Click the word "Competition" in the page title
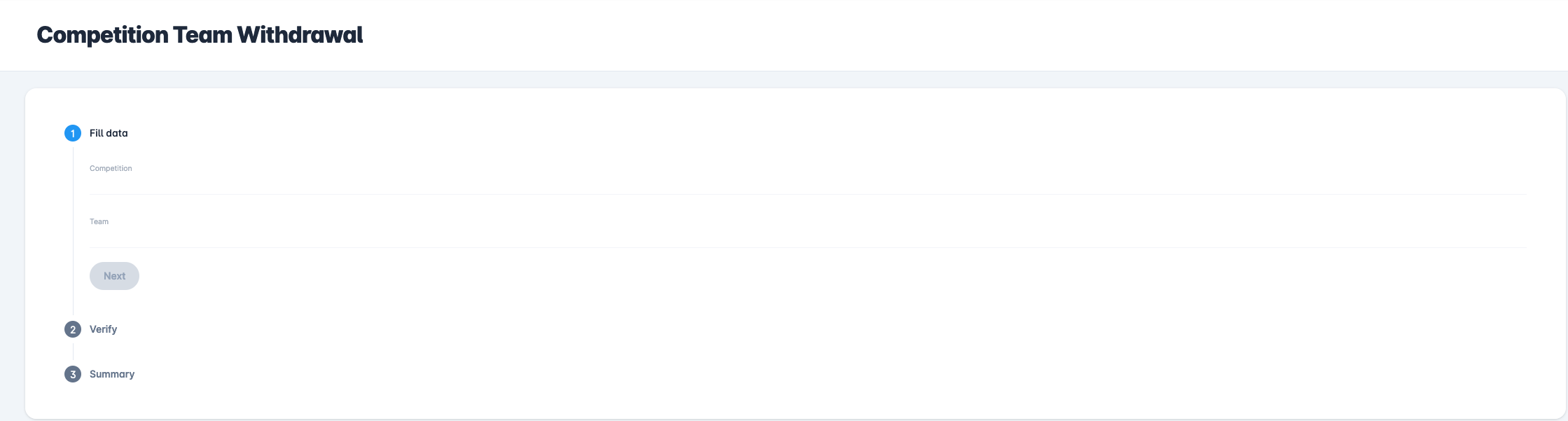The width and height of the screenshot is (1568, 421). (102, 35)
